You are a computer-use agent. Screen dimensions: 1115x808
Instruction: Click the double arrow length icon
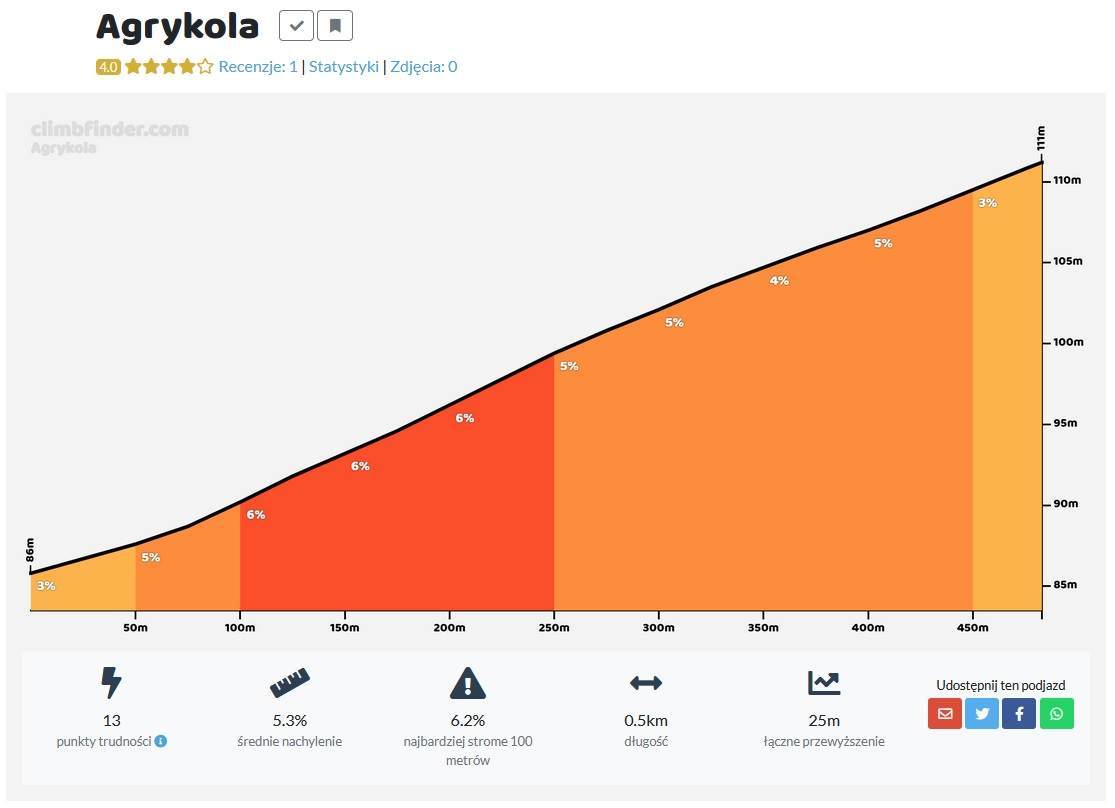pos(646,683)
